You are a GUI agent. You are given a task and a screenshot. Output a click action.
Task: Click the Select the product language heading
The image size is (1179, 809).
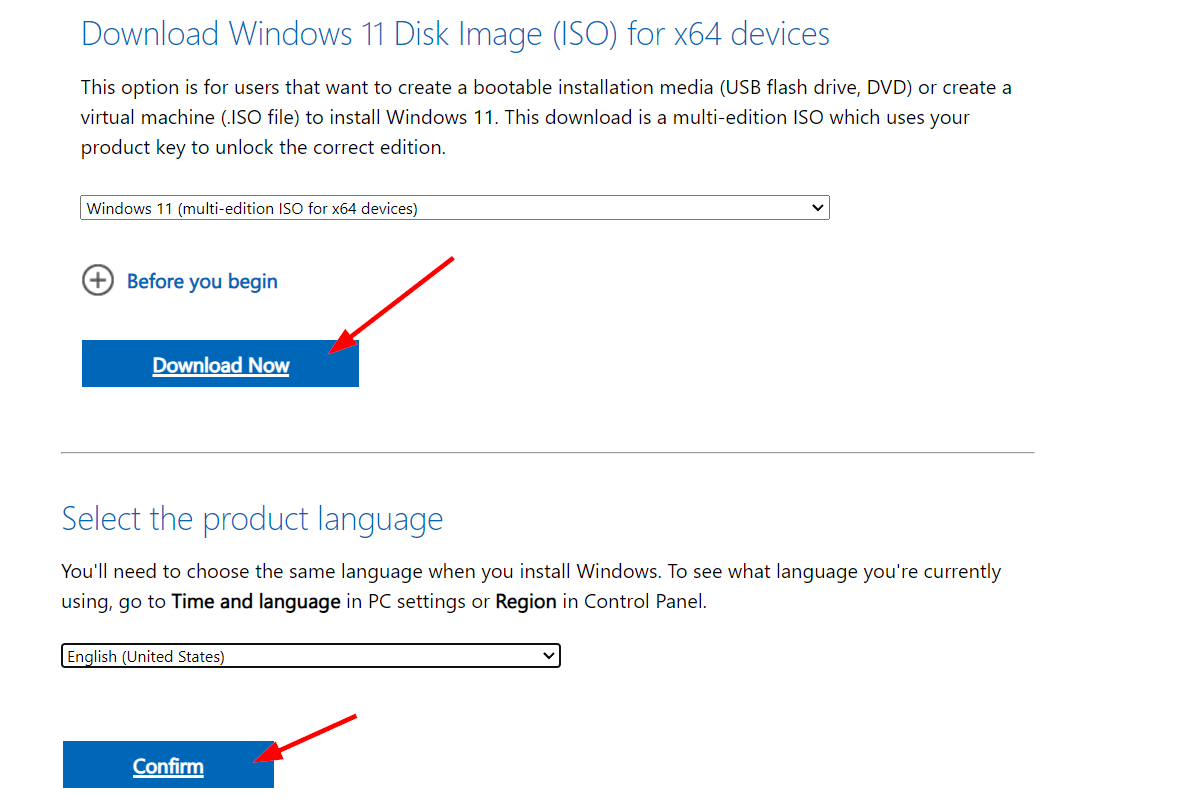point(253,519)
